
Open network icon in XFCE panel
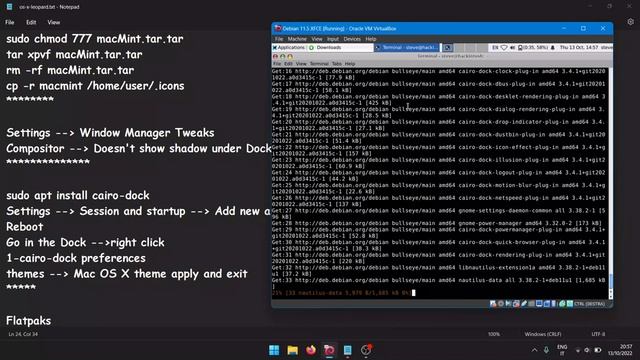click(504, 48)
